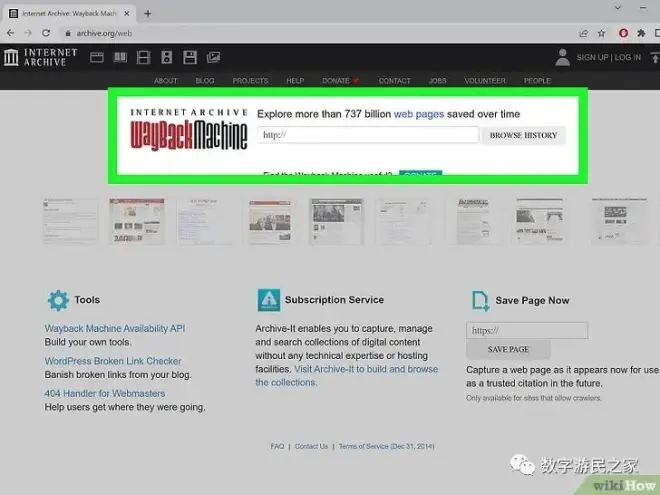The width and height of the screenshot is (660, 495).
Task: Expand the tab search chevron
Action: pos(617,8)
